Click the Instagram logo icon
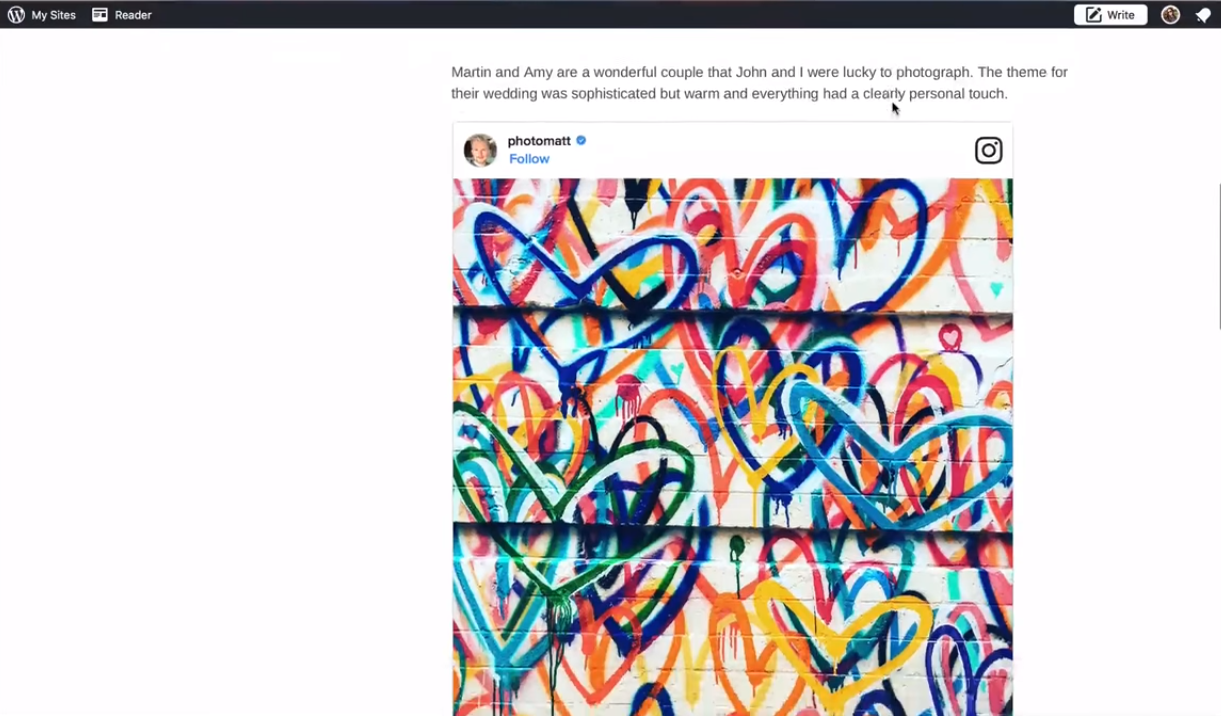This screenshot has width=1221, height=716. coord(988,150)
